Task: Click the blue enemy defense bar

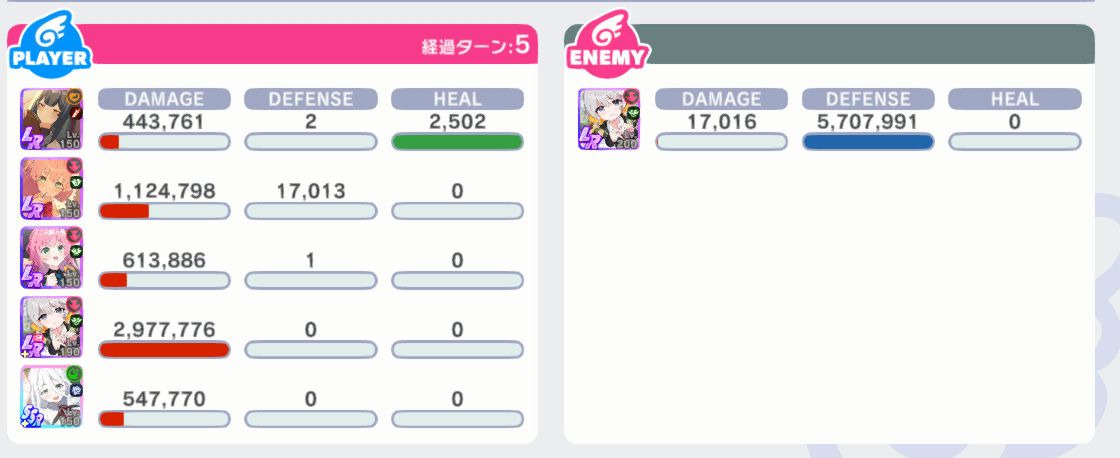Action: (867, 142)
